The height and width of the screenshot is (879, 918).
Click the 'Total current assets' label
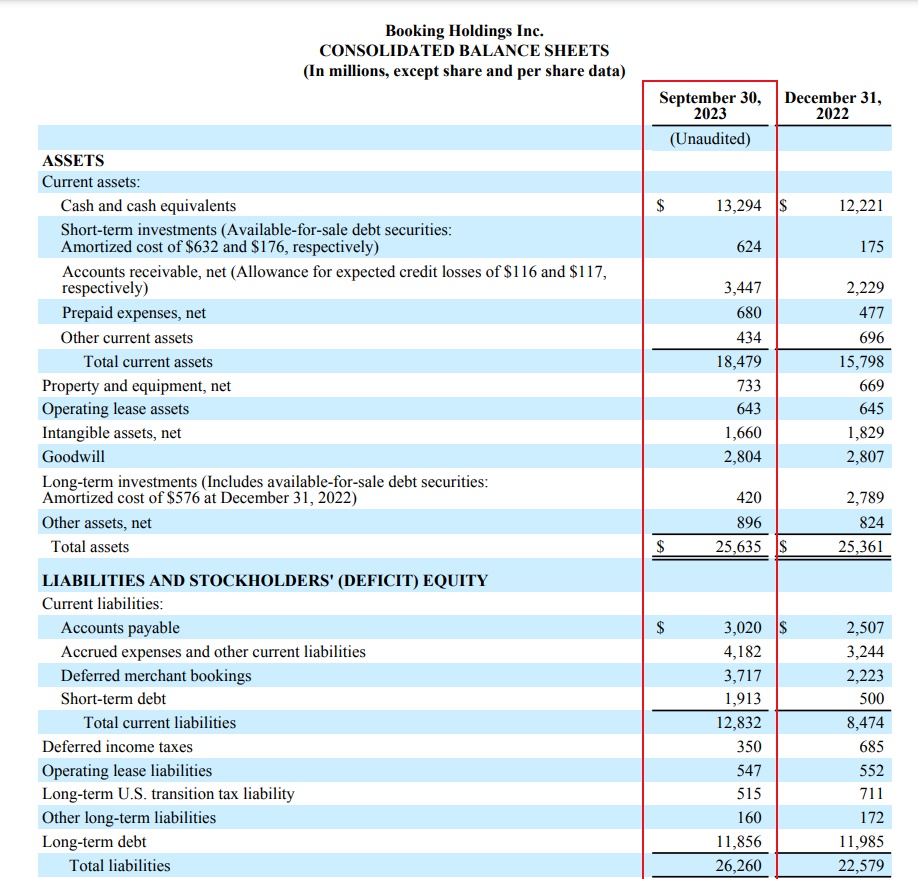[148, 362]
